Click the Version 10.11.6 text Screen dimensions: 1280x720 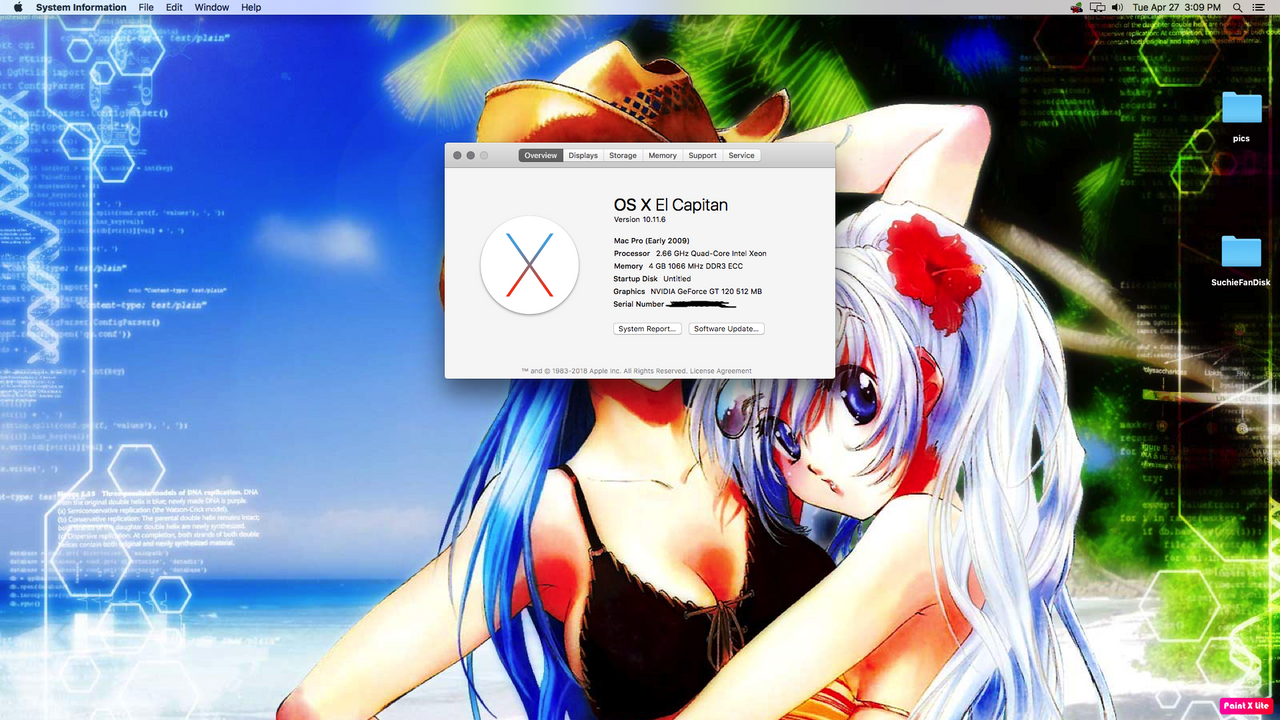click(x=640, y=219)
